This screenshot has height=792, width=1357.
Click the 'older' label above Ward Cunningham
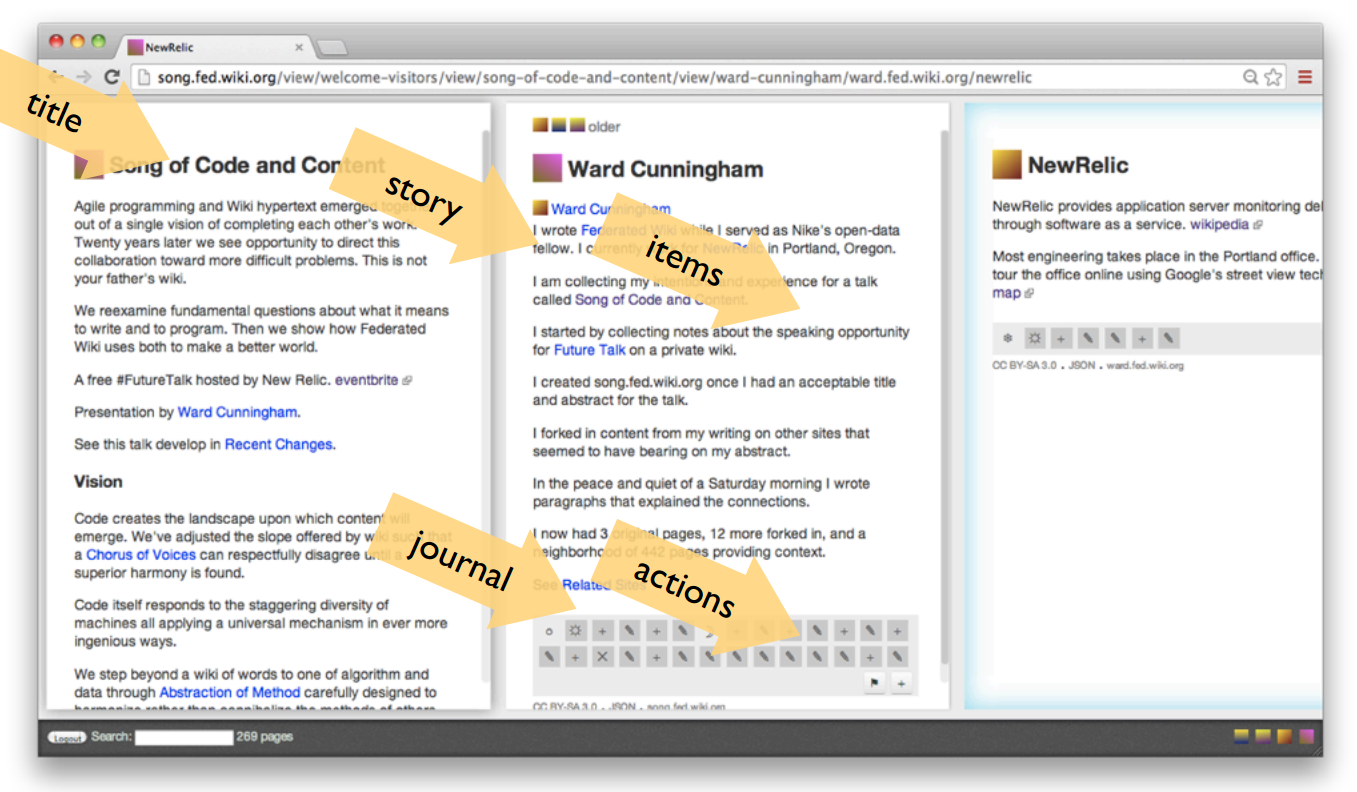click(604, 127)
